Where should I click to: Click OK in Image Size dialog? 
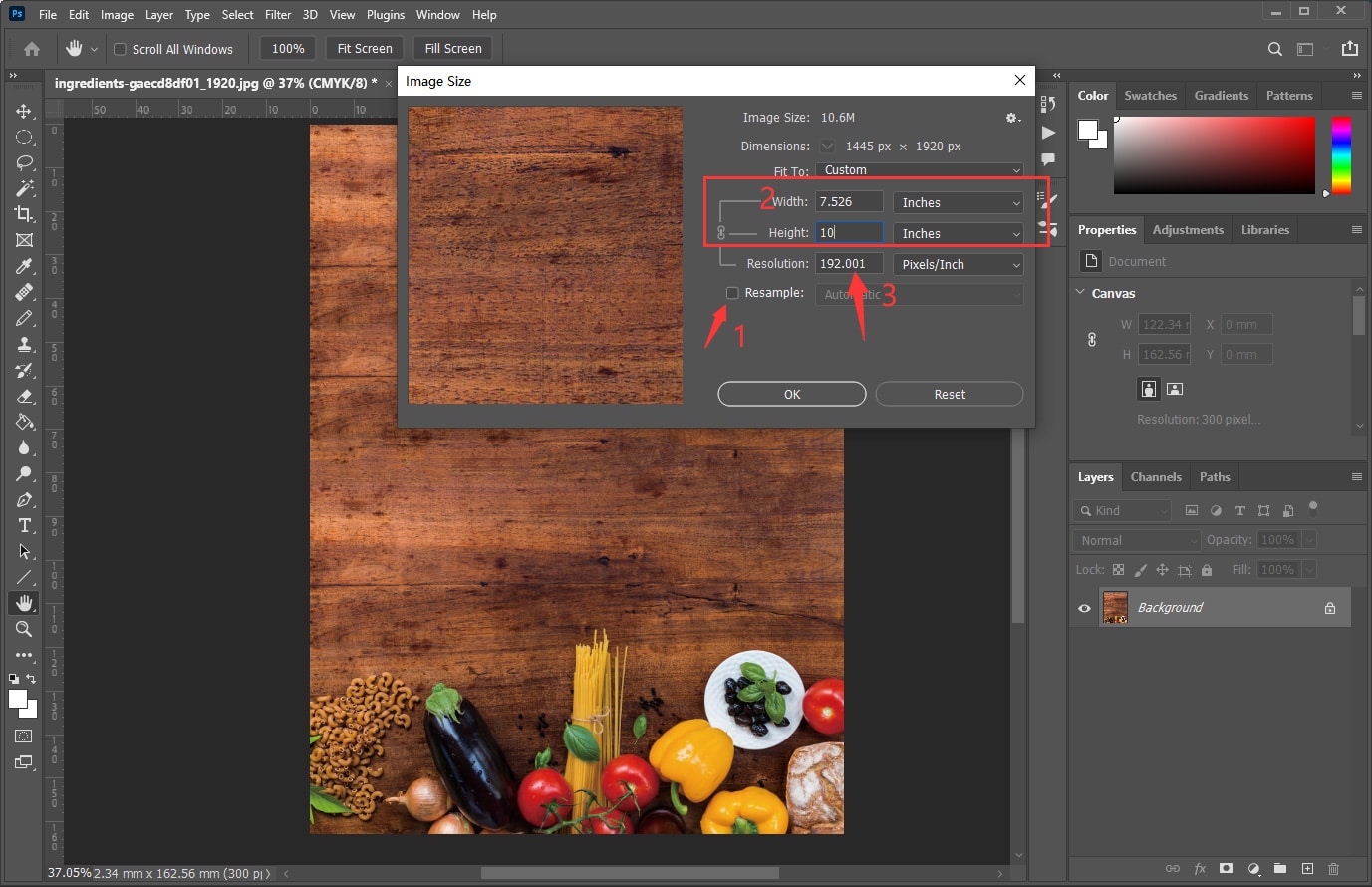point(791,395)
